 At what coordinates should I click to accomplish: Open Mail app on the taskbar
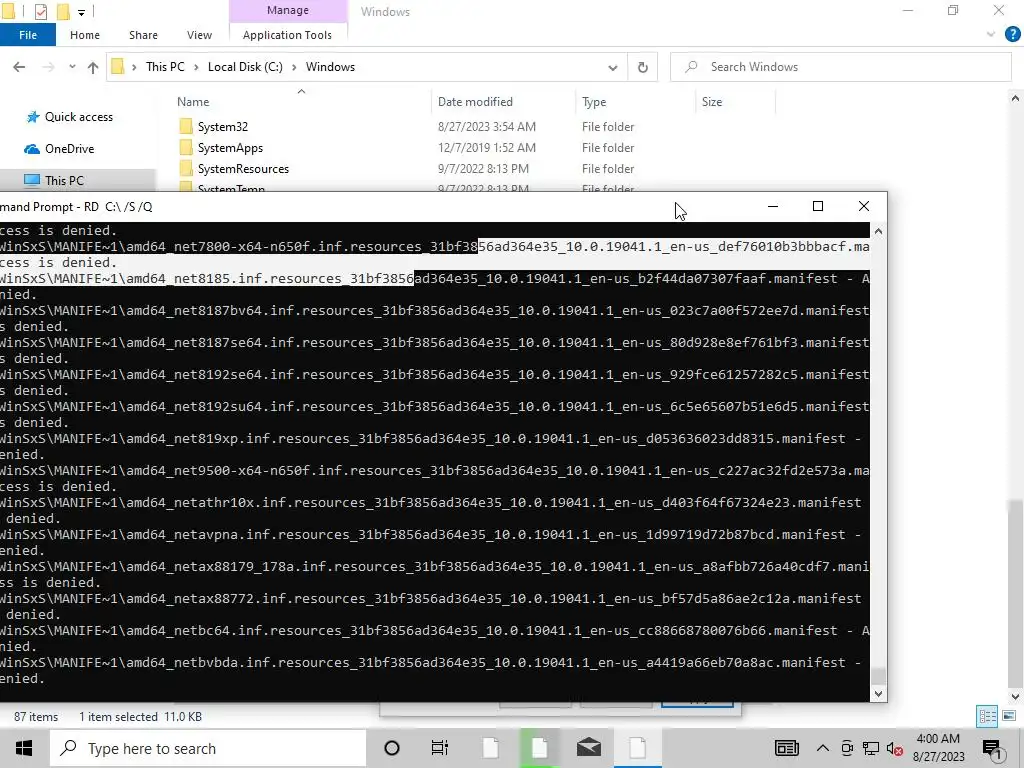pos(588,748)
